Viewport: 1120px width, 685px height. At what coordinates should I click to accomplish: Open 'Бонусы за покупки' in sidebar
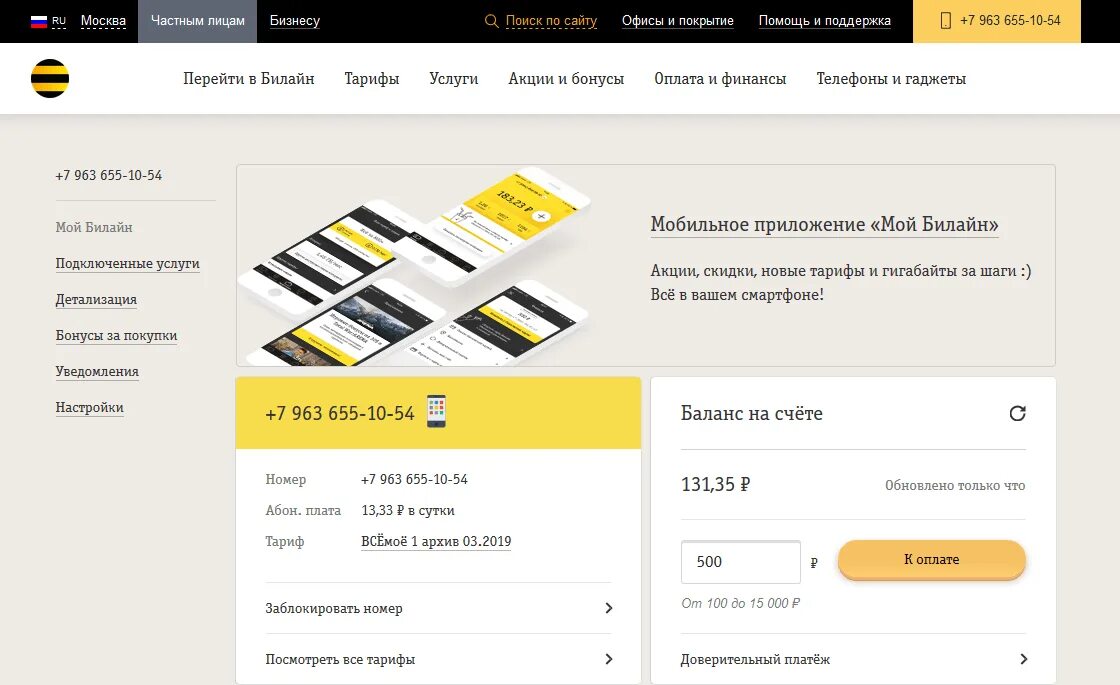click(116, 335)
